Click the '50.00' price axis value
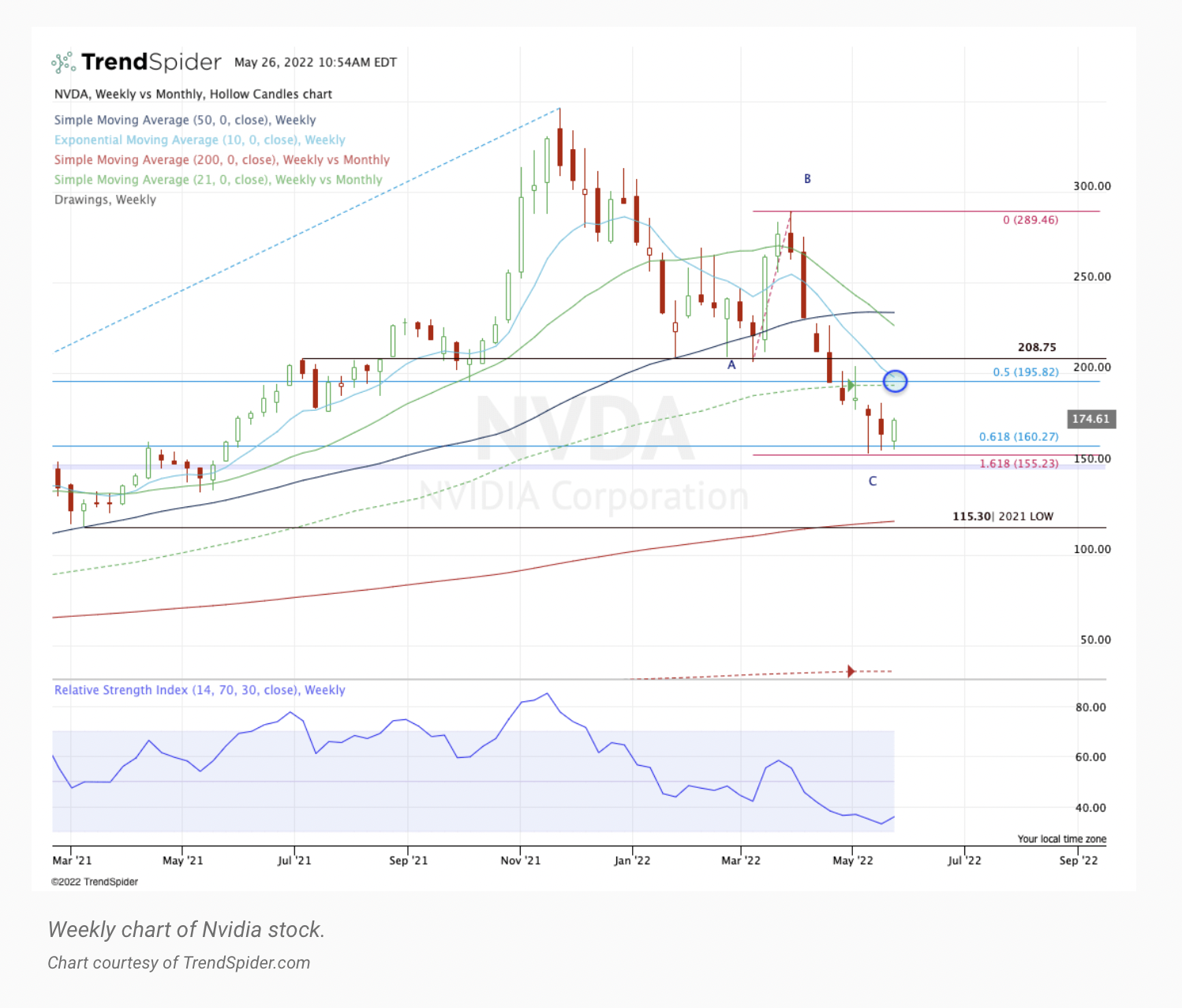1182x1008 pixels. [1095, 640]
